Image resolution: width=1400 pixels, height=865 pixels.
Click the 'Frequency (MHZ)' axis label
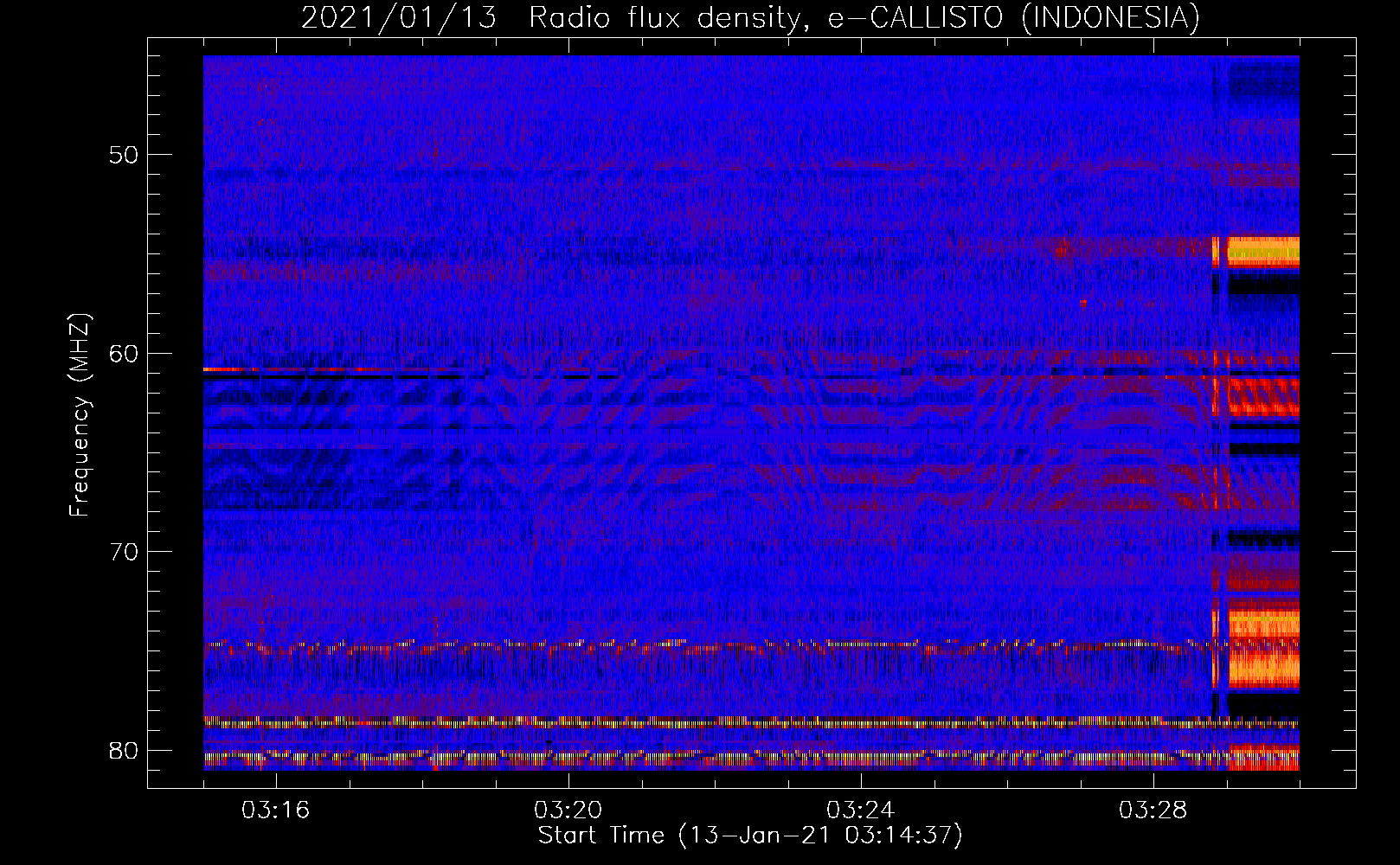tap(80, 415)
